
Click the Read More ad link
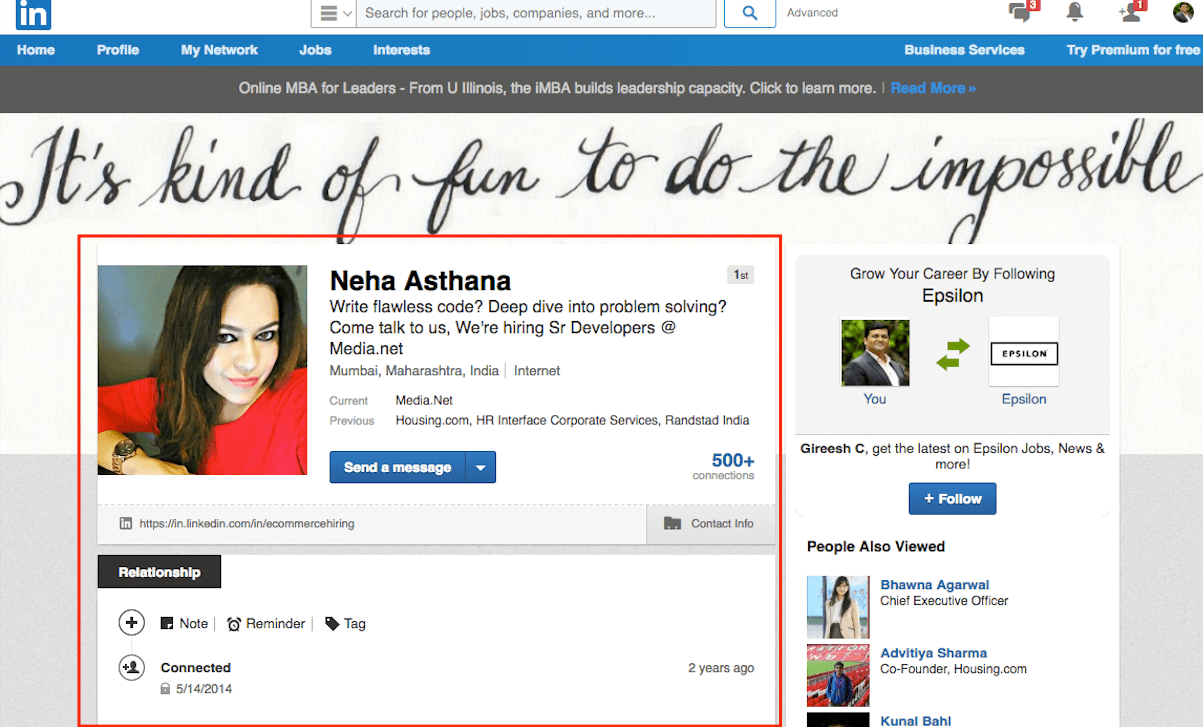(933, 88)
